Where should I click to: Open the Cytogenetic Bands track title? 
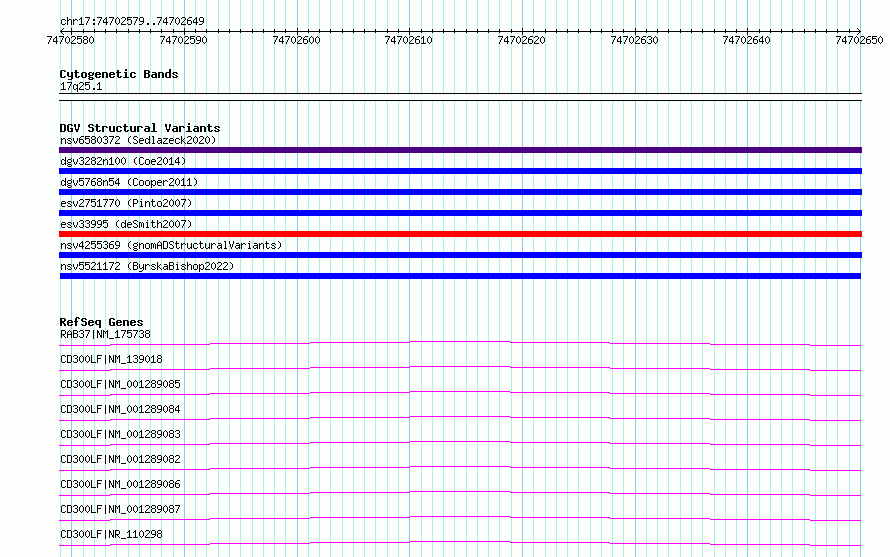119,74
